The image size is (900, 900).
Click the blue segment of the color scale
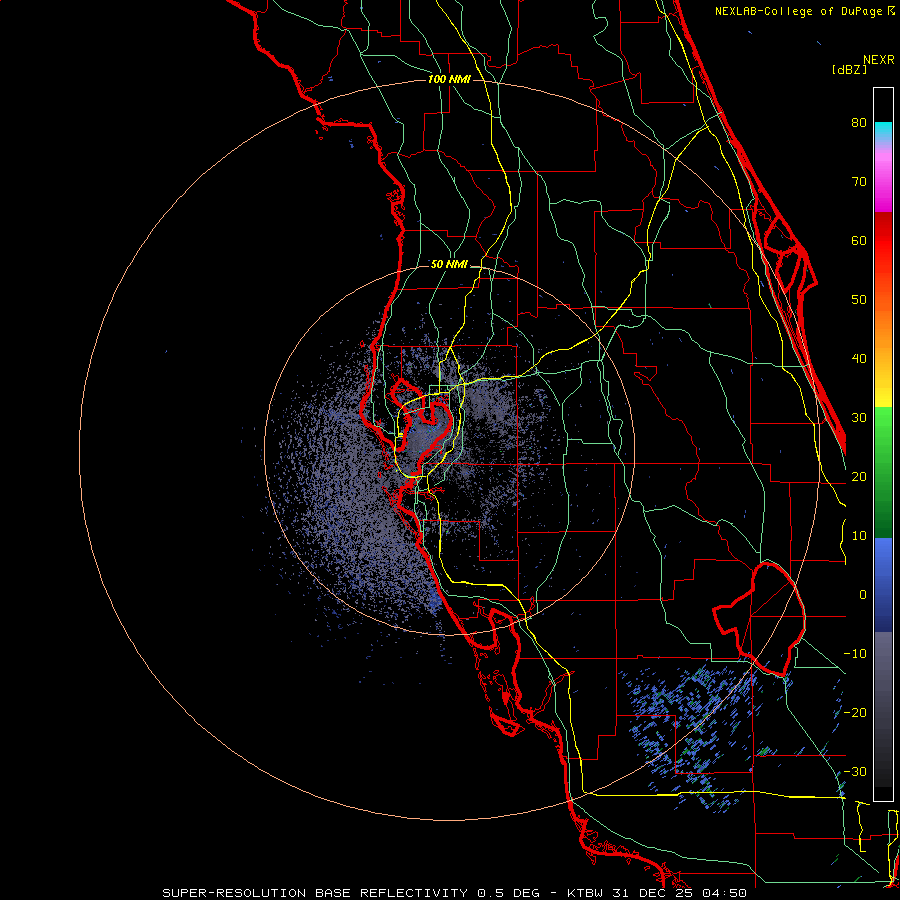tap(883, 583)
